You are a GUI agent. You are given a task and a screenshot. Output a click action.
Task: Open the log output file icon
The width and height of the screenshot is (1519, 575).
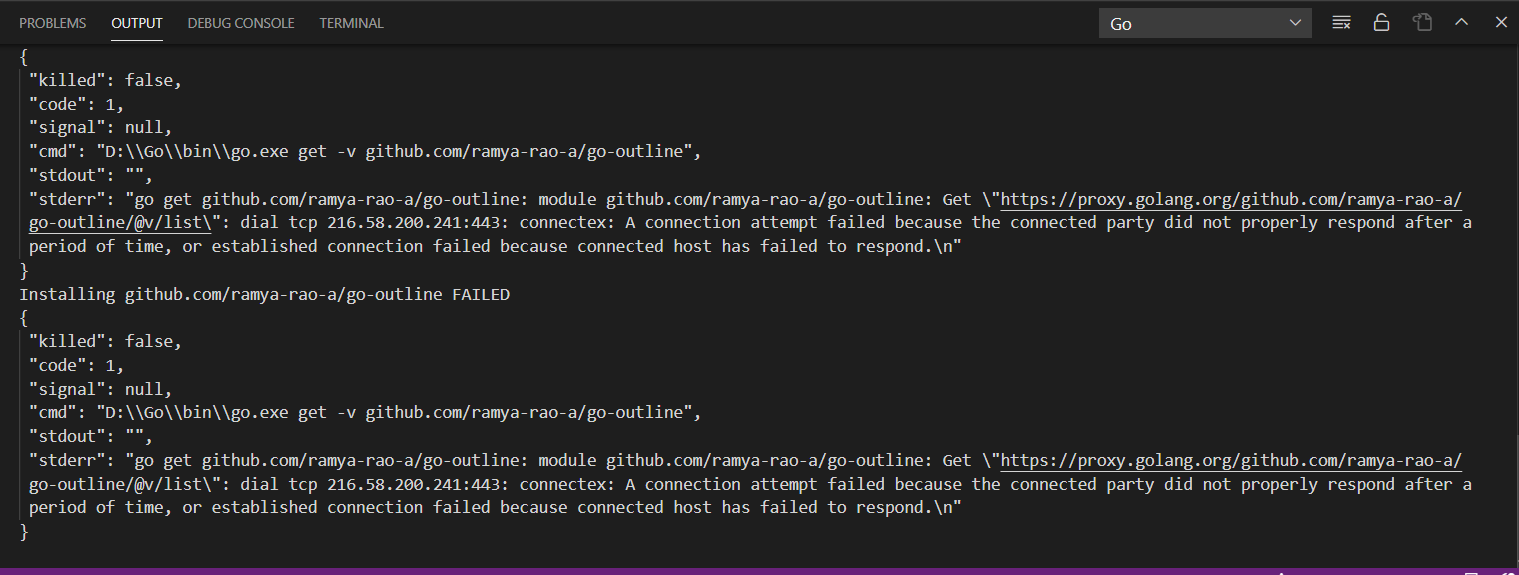click(x=1422, y=22)
